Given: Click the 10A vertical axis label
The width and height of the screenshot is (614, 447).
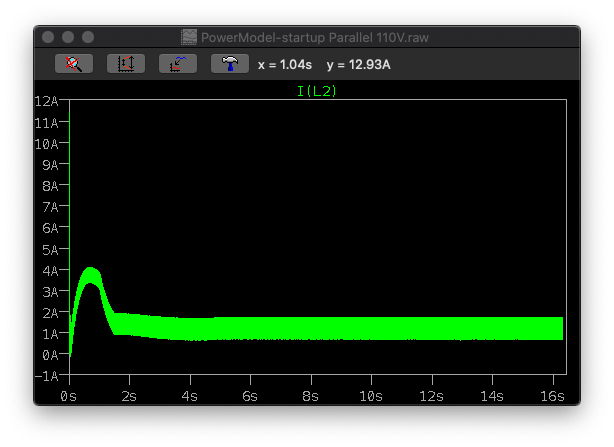Looking at the screenshot, I should point(47,144).
